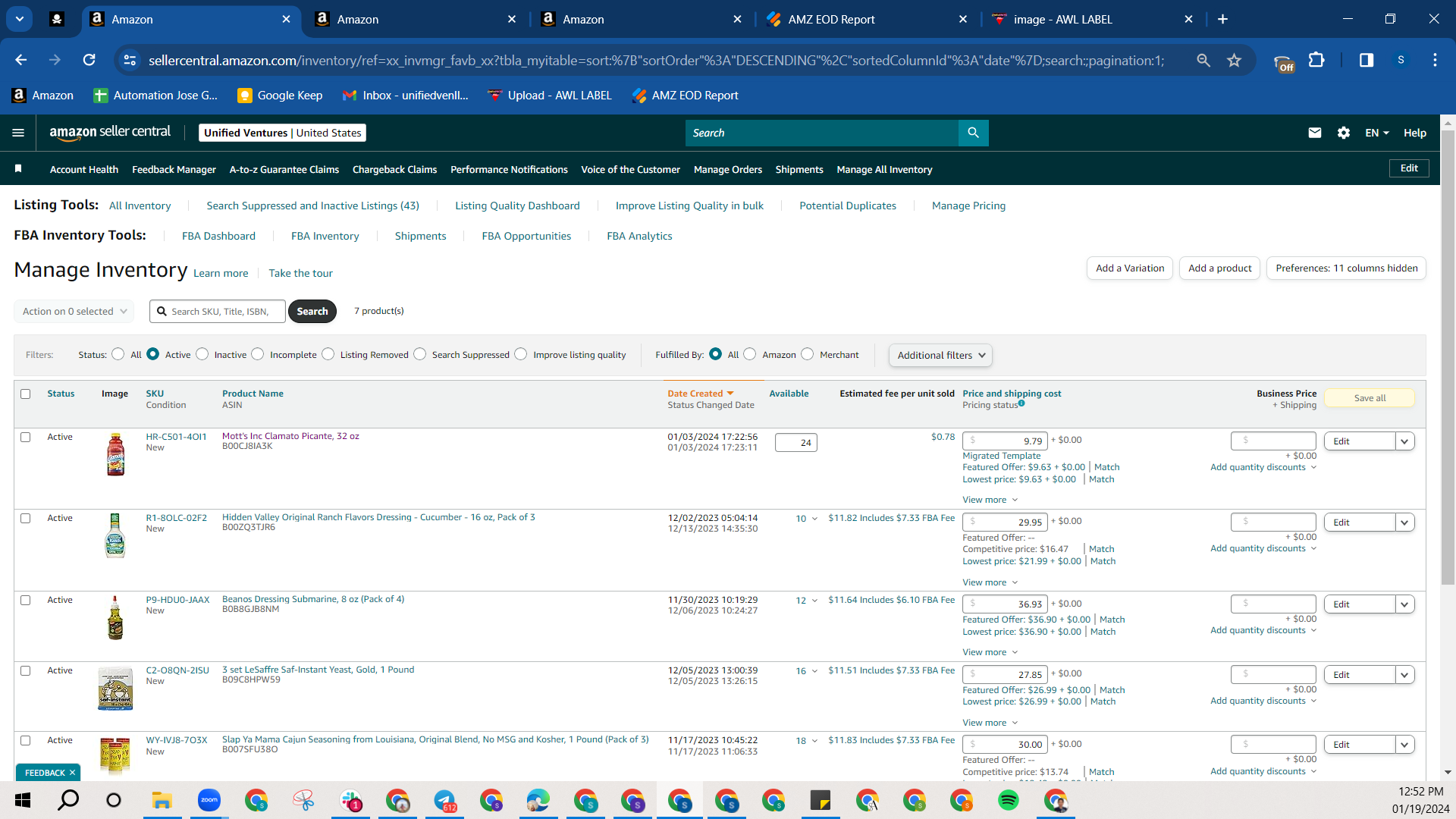Open the settings gear icon
This screenshot has height=819, width=1456.
tap(1344, 133)
